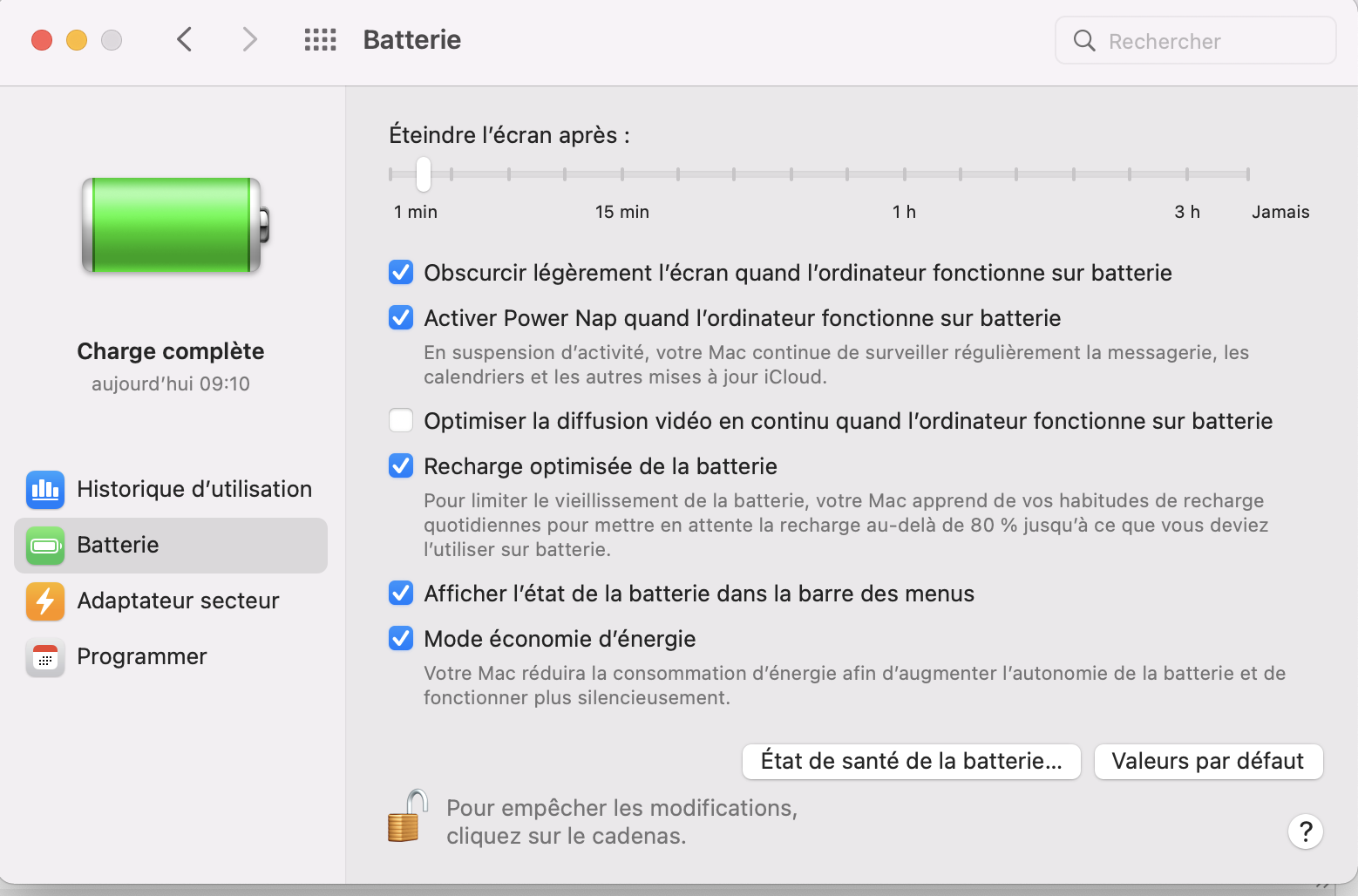Image resolution: width=1358 pixels, height=896 pixels.
Task: Open help with the question mark button
Action: pos(1305,832)
